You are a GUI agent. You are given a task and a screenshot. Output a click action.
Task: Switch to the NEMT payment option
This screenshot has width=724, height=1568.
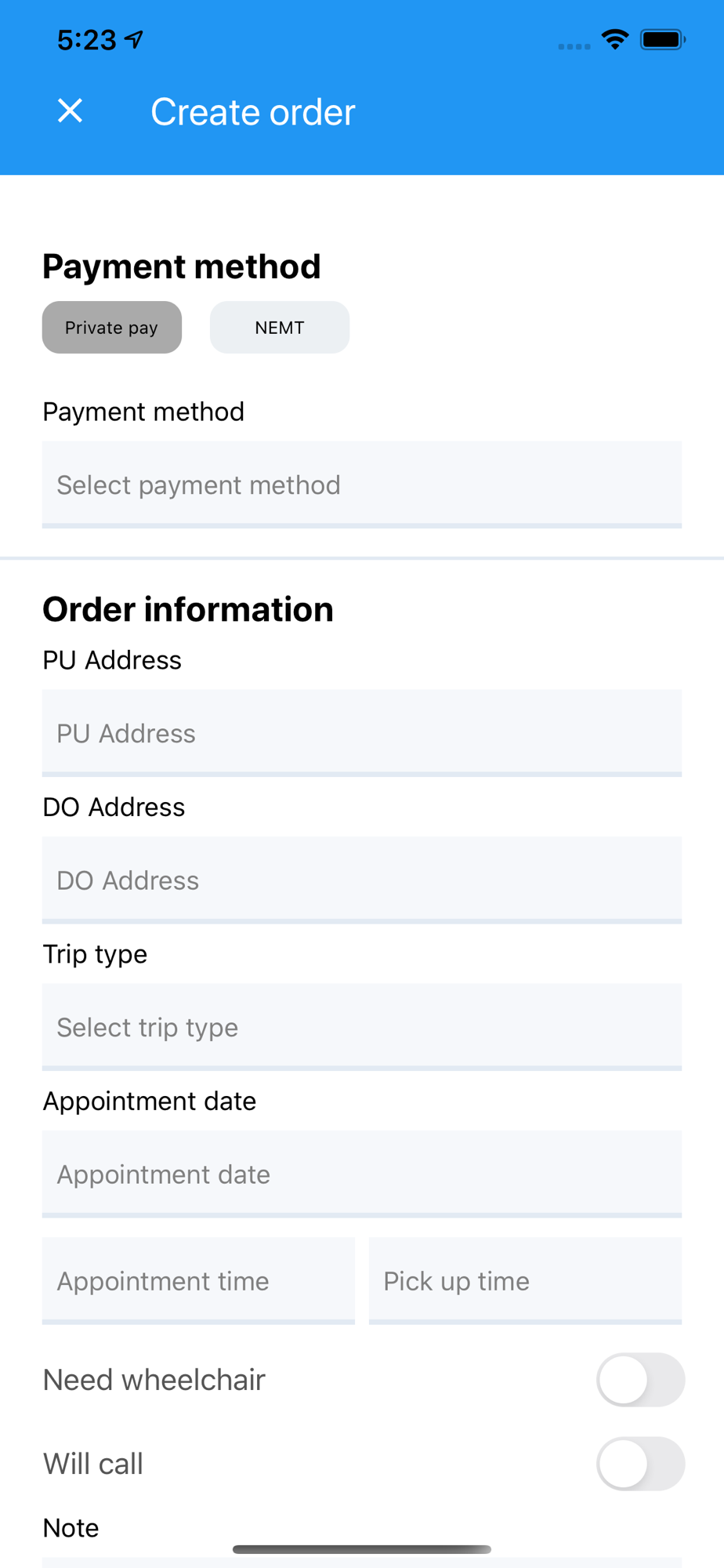click(x=280, y=327)
